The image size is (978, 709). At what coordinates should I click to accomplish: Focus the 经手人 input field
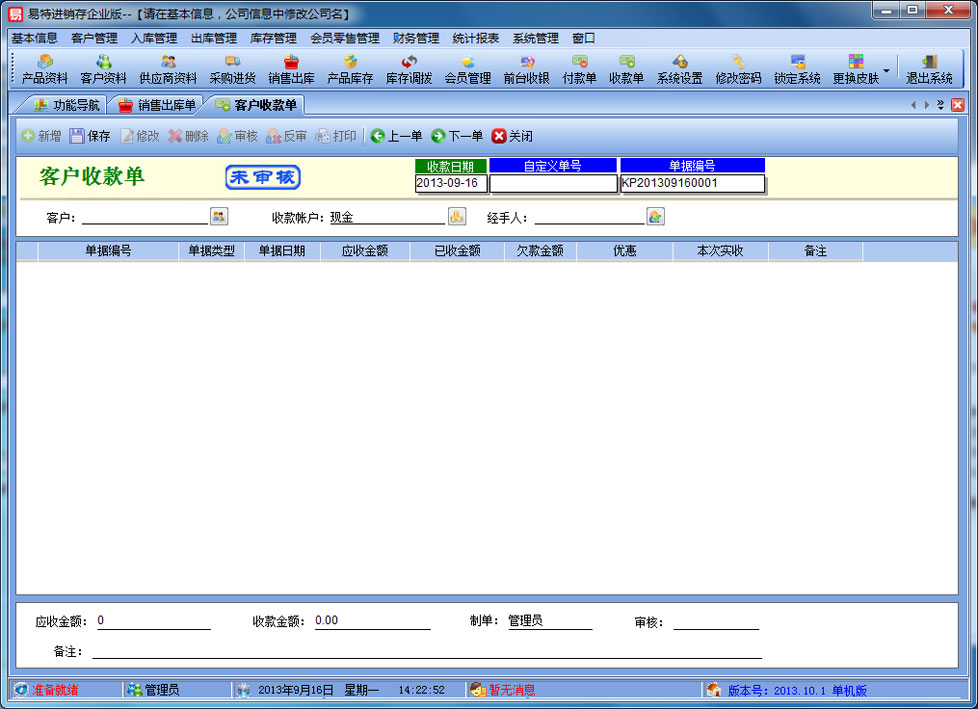pyautogui.click(x=589, y=217)
